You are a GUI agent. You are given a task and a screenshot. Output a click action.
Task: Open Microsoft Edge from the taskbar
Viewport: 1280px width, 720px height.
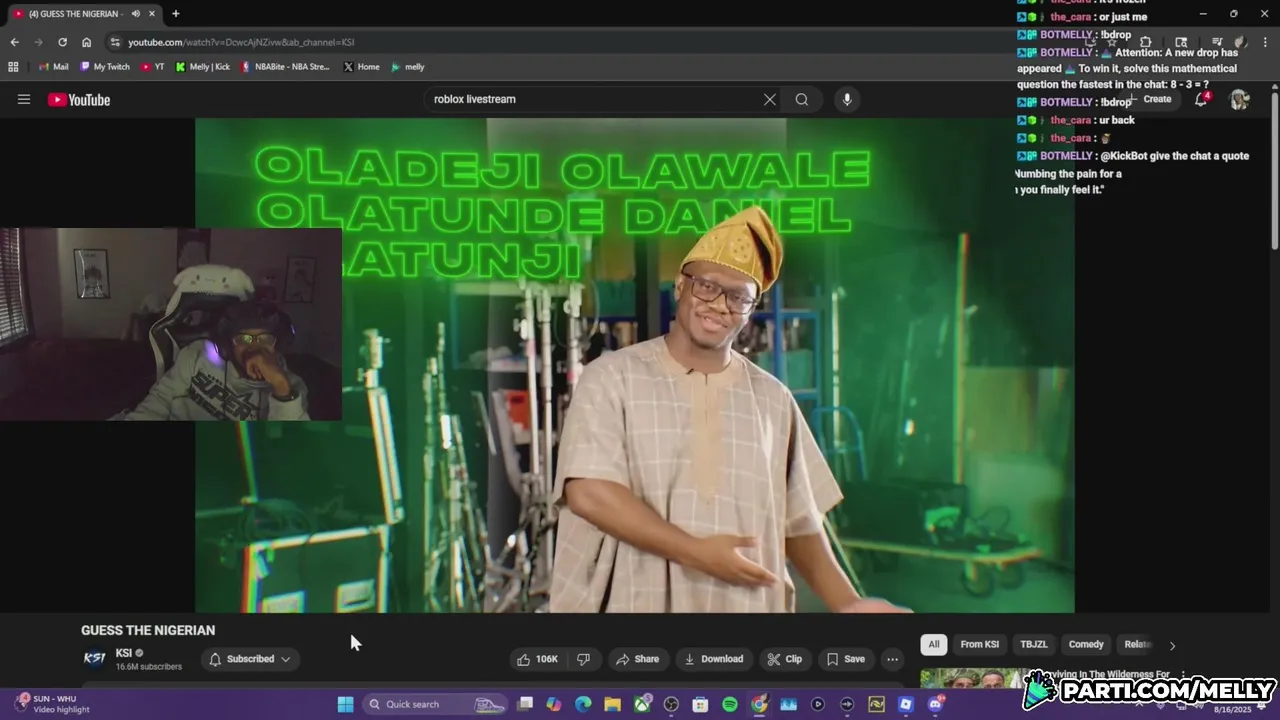click(x=583, y=704)
